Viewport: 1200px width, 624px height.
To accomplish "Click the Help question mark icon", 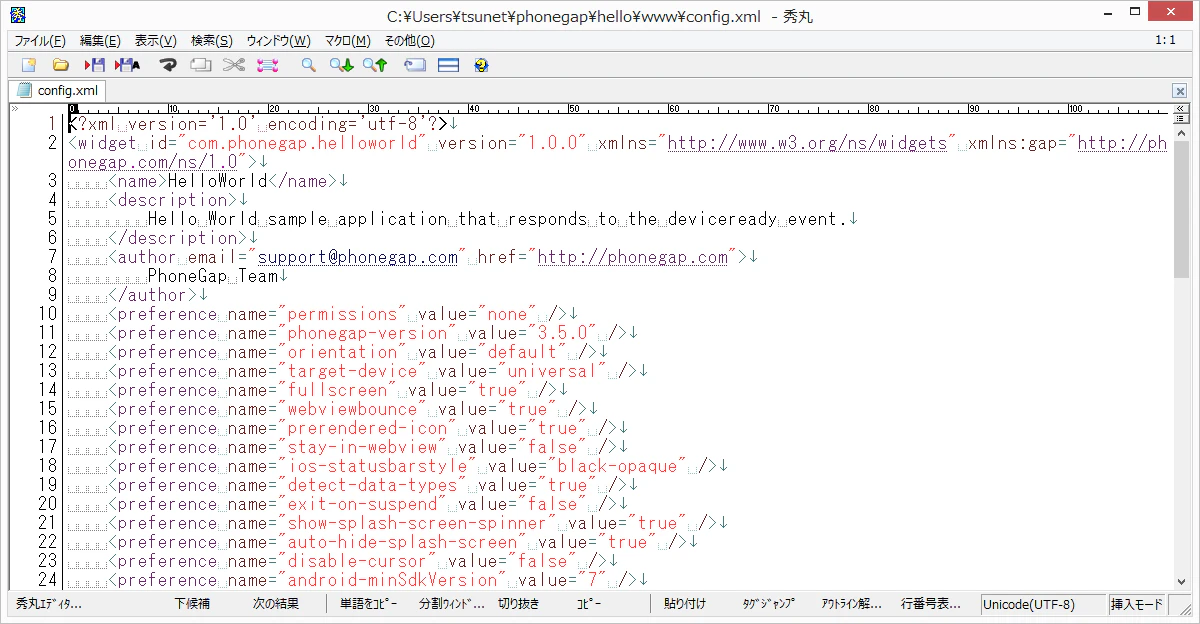I will coord(481,65).
